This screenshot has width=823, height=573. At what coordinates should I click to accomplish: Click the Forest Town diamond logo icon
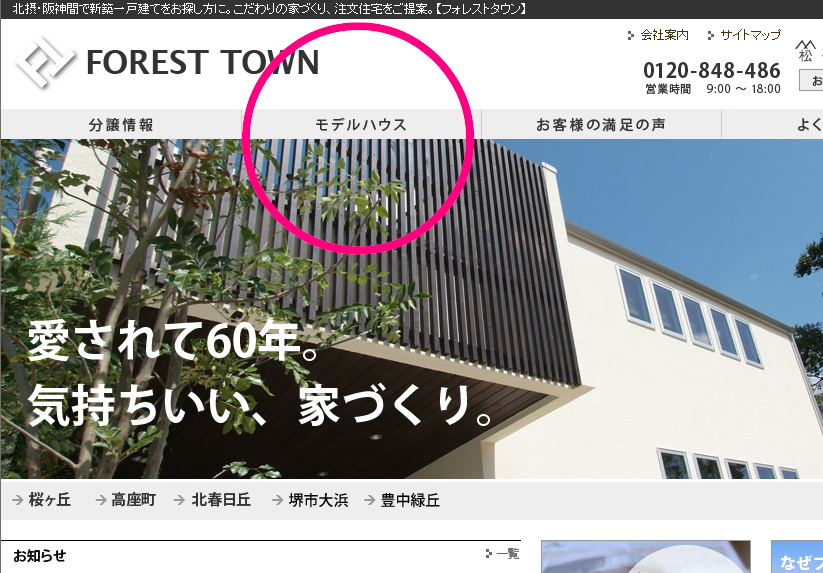pos(44,62)
